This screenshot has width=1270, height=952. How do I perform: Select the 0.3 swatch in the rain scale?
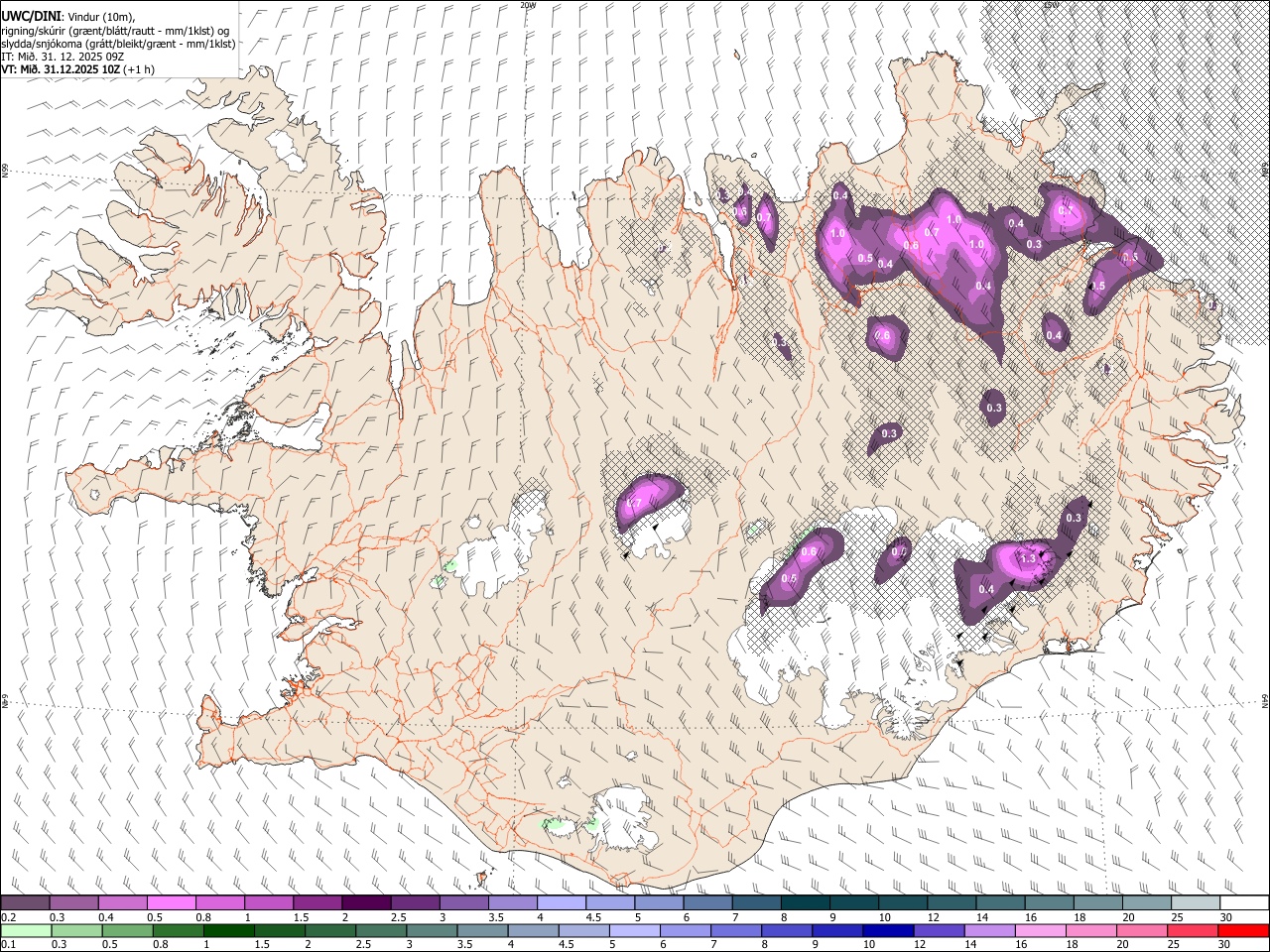click(75, 930)
